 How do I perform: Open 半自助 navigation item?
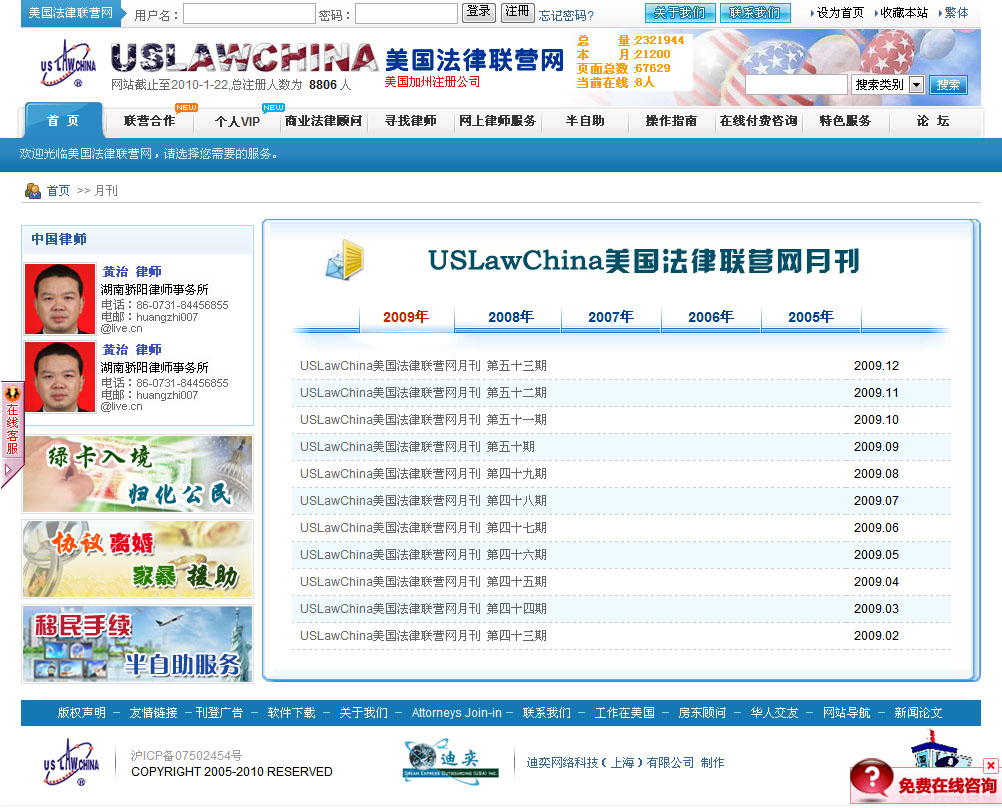coord(585,121)
